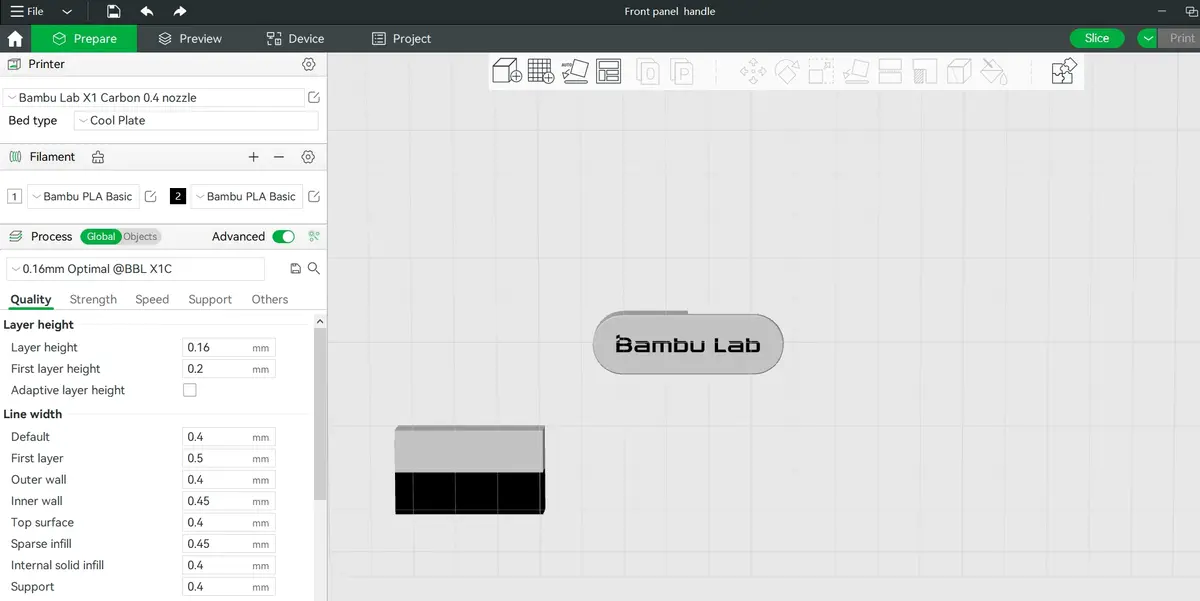This screenshot has width=1200, height=601.
Task: Open the Preview tab
Action: coord(190,38)
